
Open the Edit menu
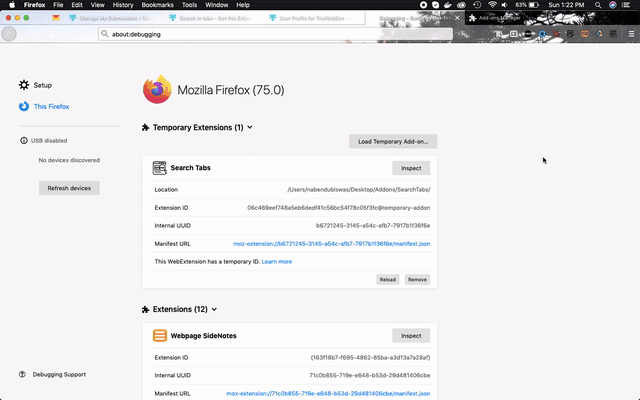77,5
